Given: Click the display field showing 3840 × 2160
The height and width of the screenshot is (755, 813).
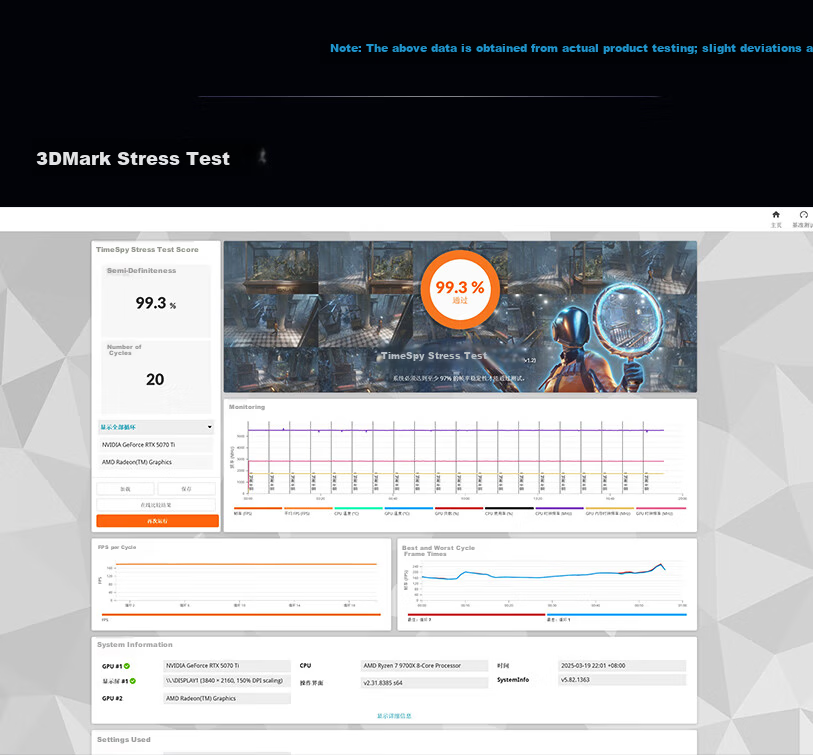Looking at the screenshot, I should point(227,681).
